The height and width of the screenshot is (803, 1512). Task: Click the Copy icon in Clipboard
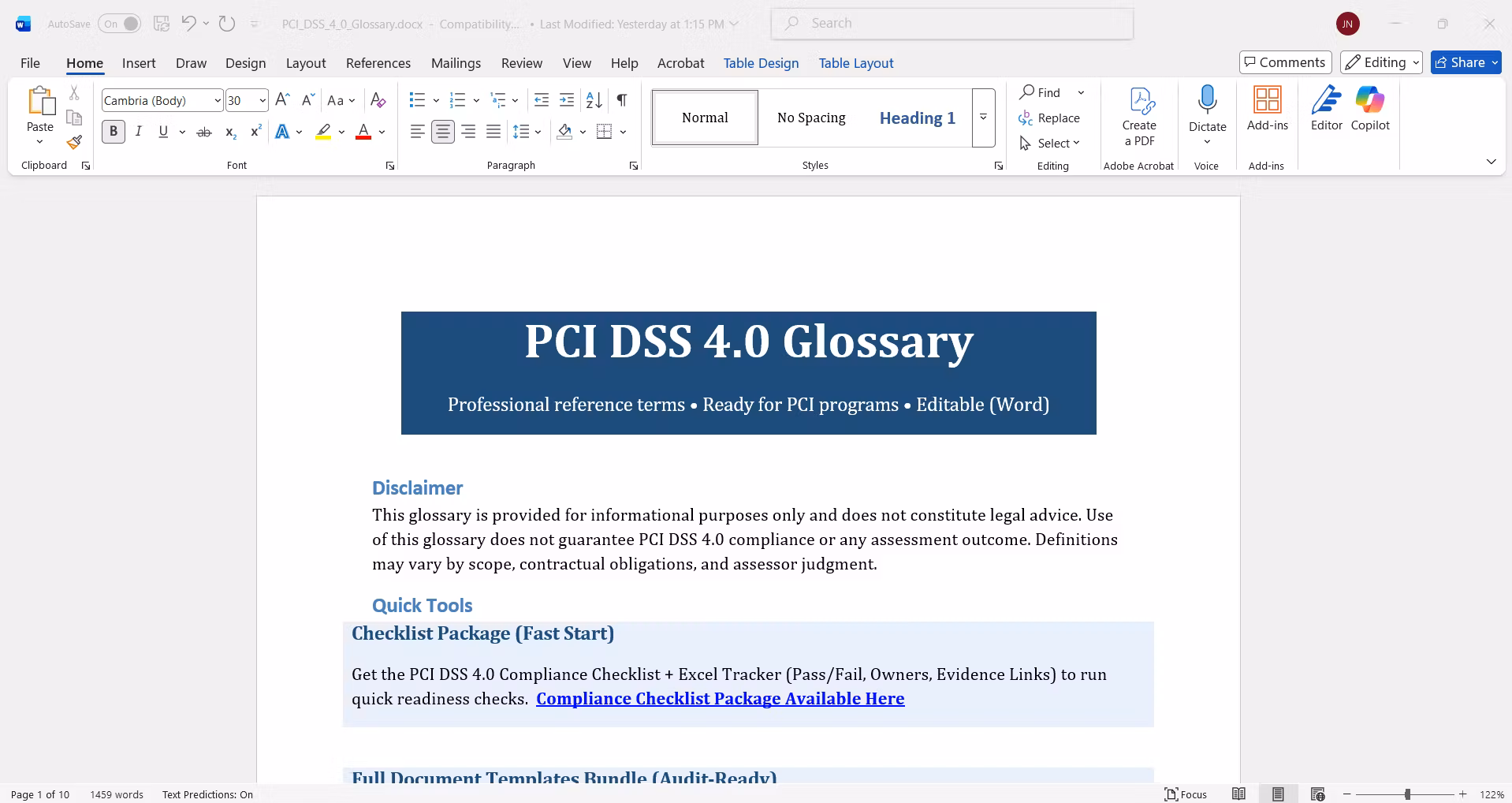coord(74,118)
